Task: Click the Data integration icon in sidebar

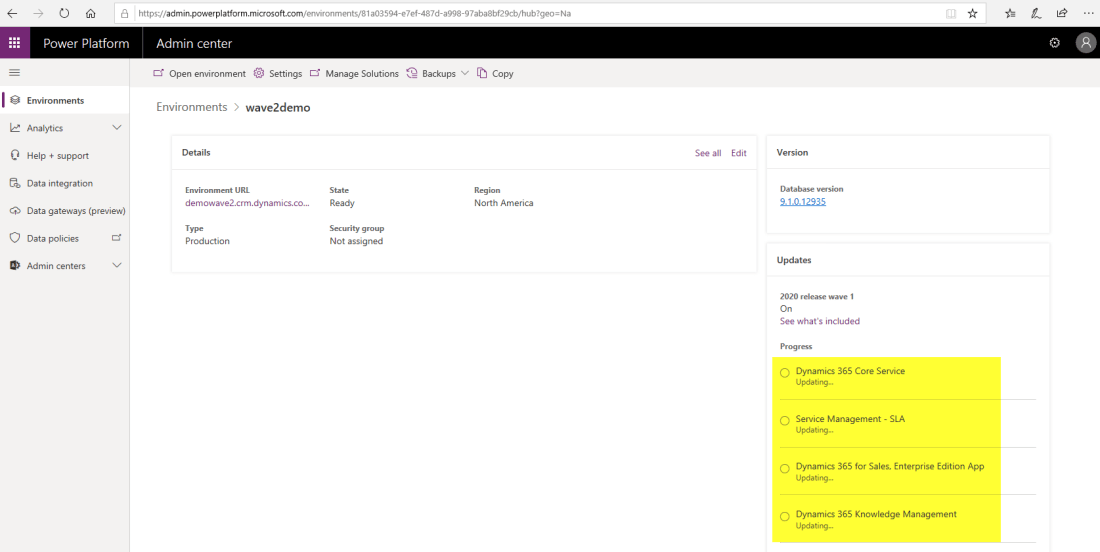Action: point(15,183)
